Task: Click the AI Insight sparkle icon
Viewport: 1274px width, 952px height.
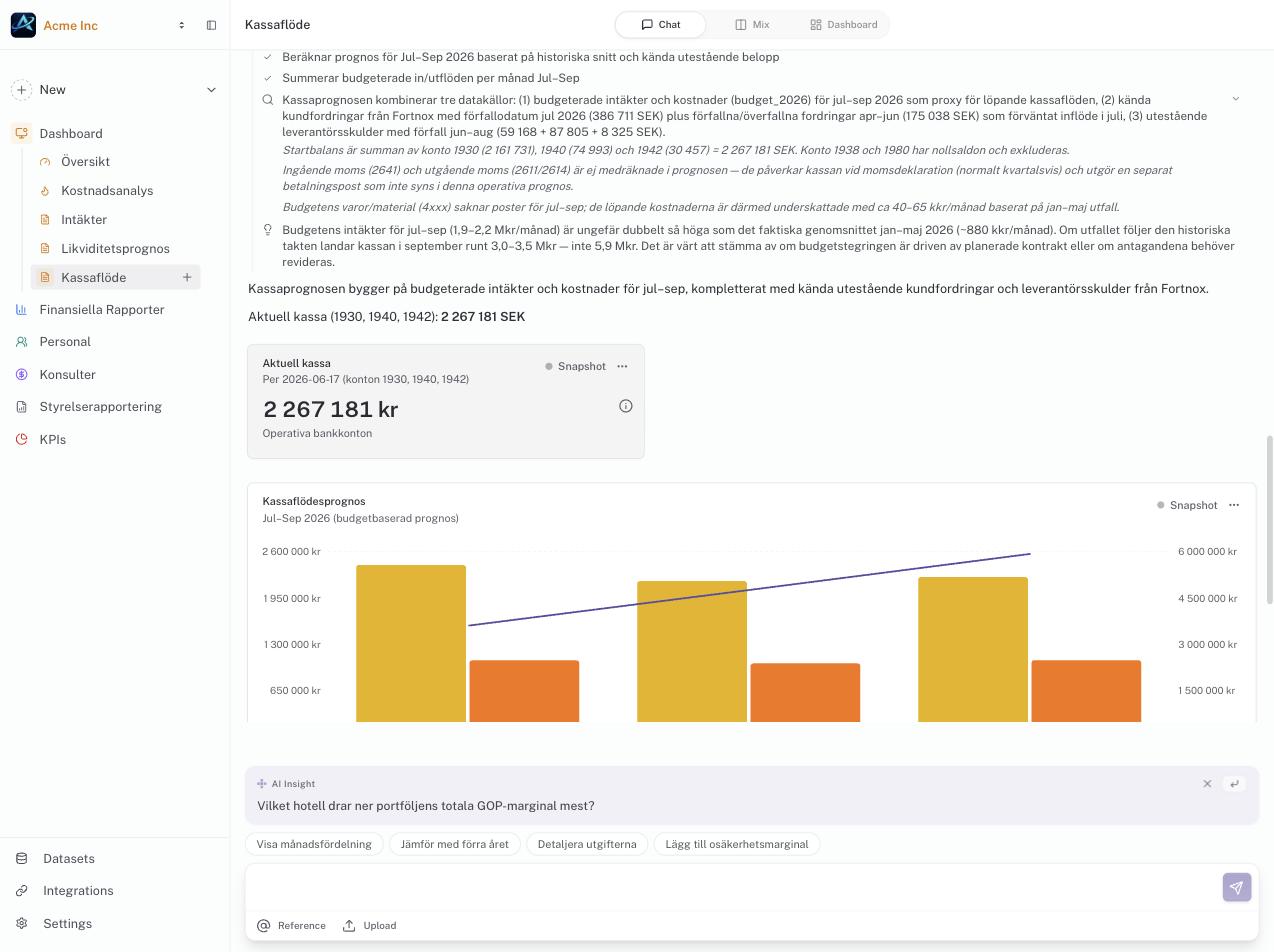Action: click(x=262, y=784)
